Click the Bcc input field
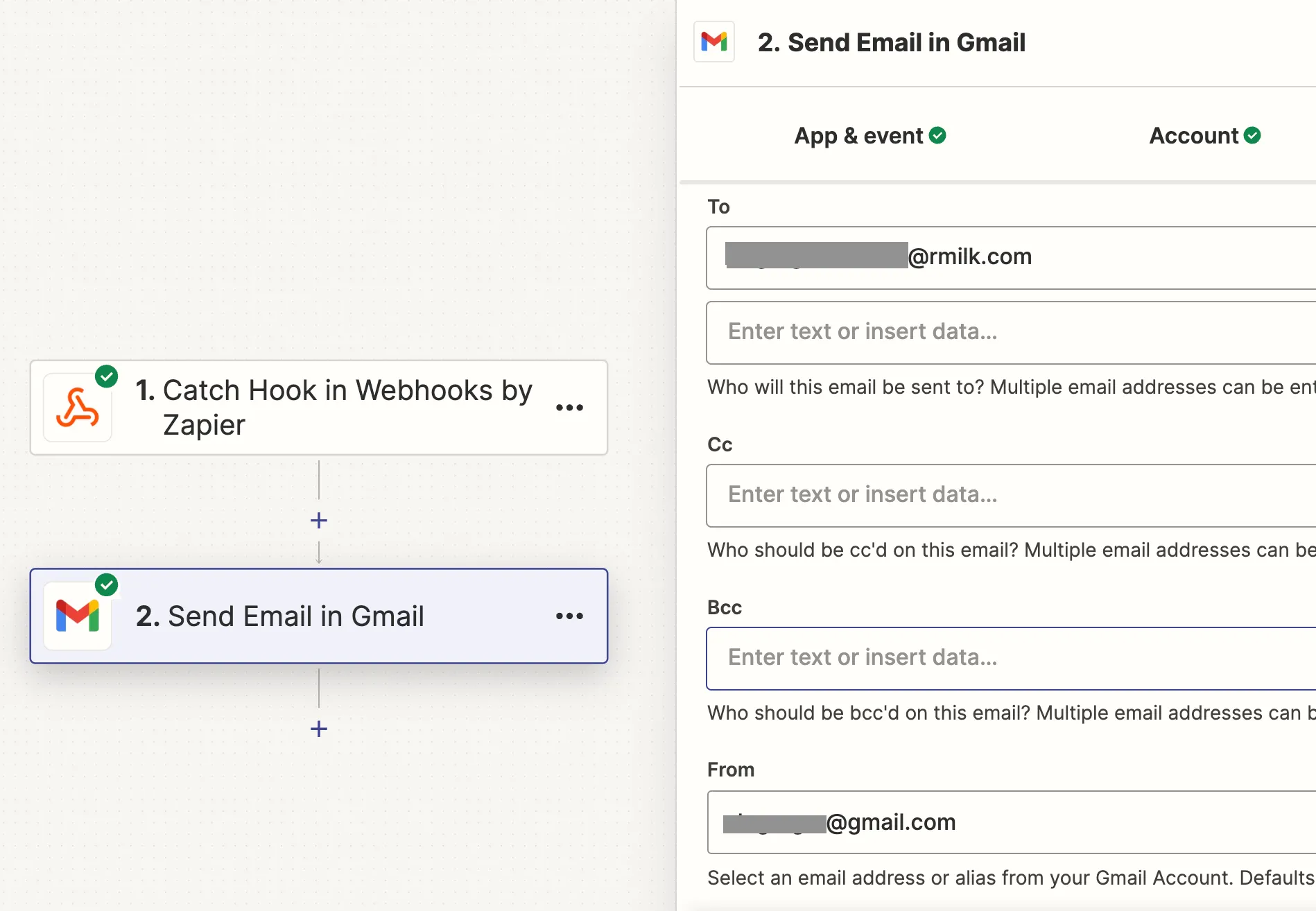1316x911 pixels. point(1011,658)
